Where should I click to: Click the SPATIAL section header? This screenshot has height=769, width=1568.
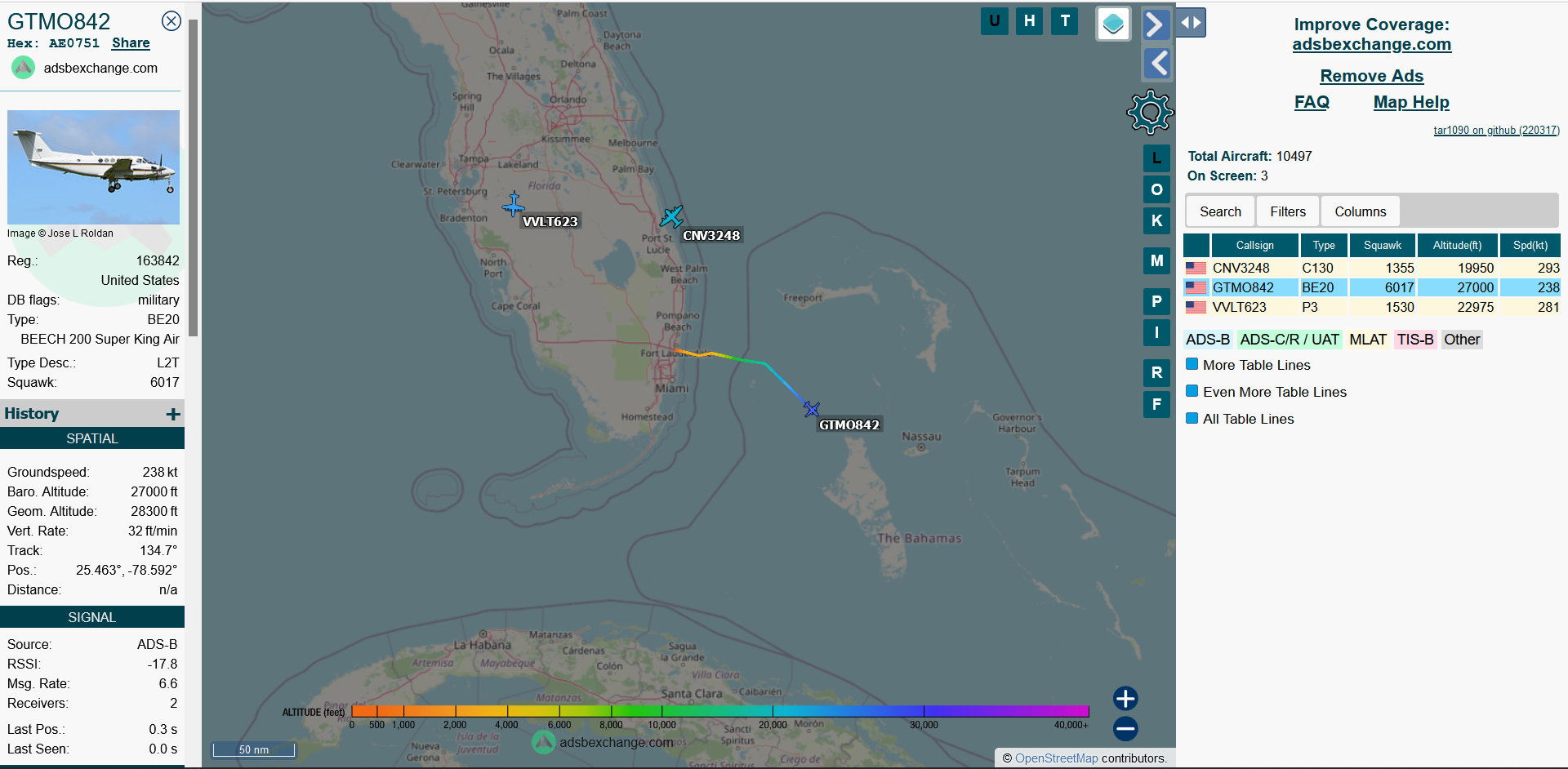[x=92, y=438]
